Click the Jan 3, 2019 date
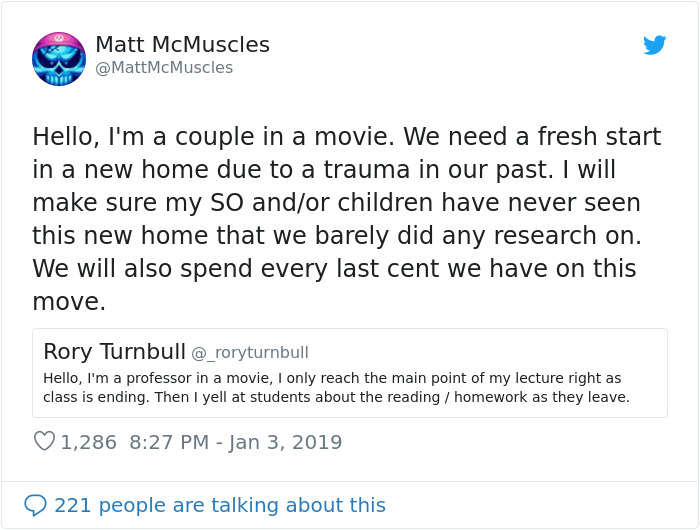Screen dimensions: 700x530 click(284, 442)
